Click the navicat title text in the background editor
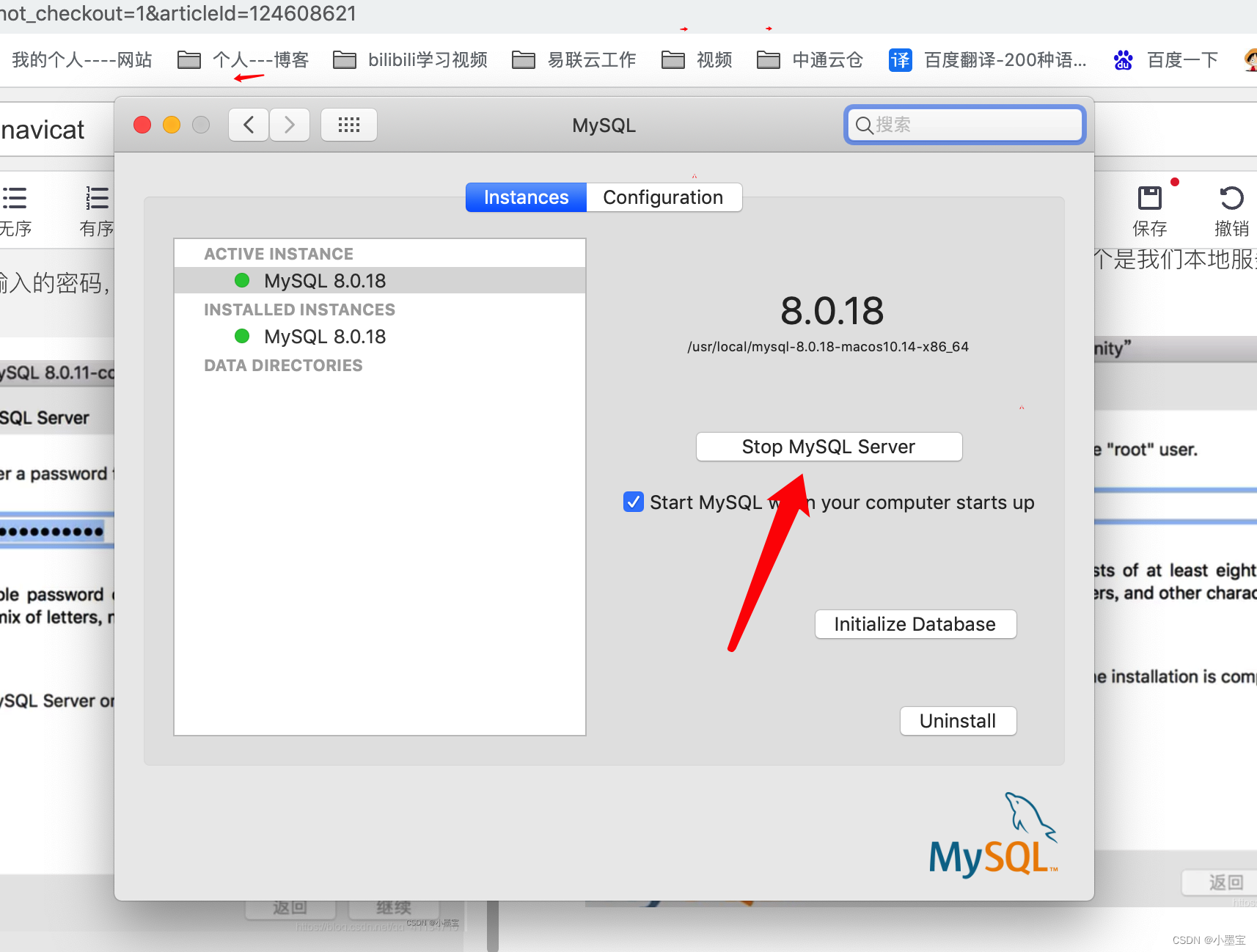Viewport: 1257px width, 952px height. [x=43, y=130]
